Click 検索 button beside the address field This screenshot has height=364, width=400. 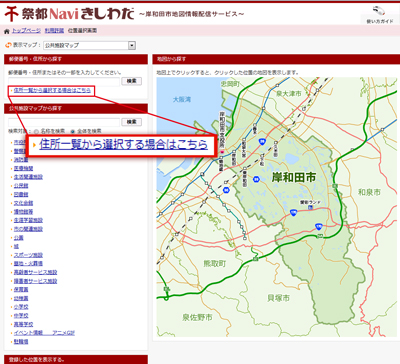pyautogui.click(x=131, y=81)
